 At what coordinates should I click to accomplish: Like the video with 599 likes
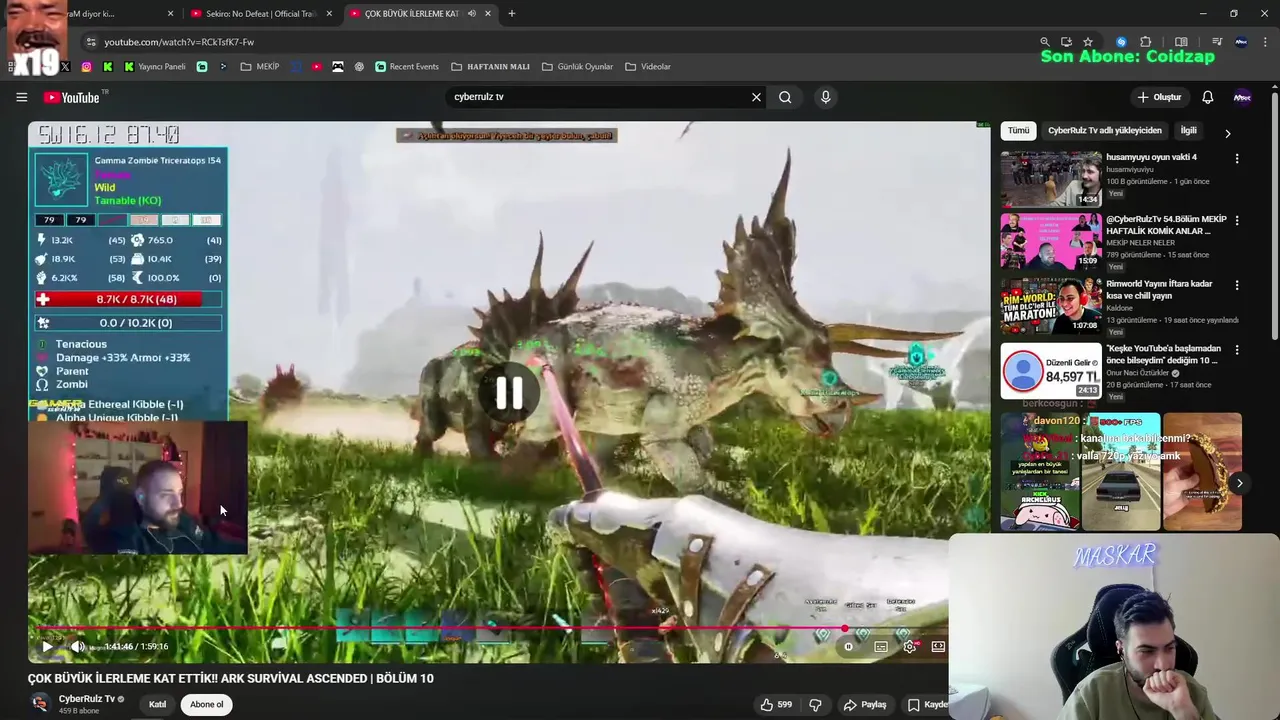776,704
